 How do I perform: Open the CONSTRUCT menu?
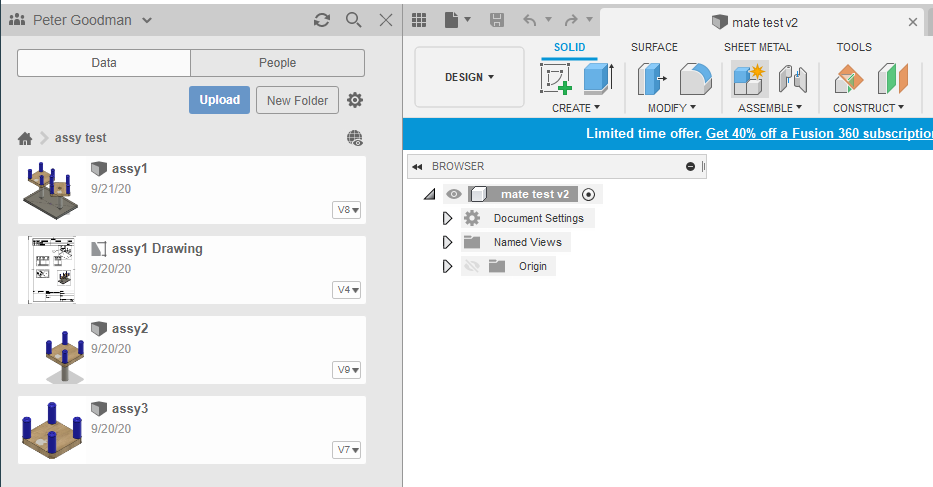[868, 108]
